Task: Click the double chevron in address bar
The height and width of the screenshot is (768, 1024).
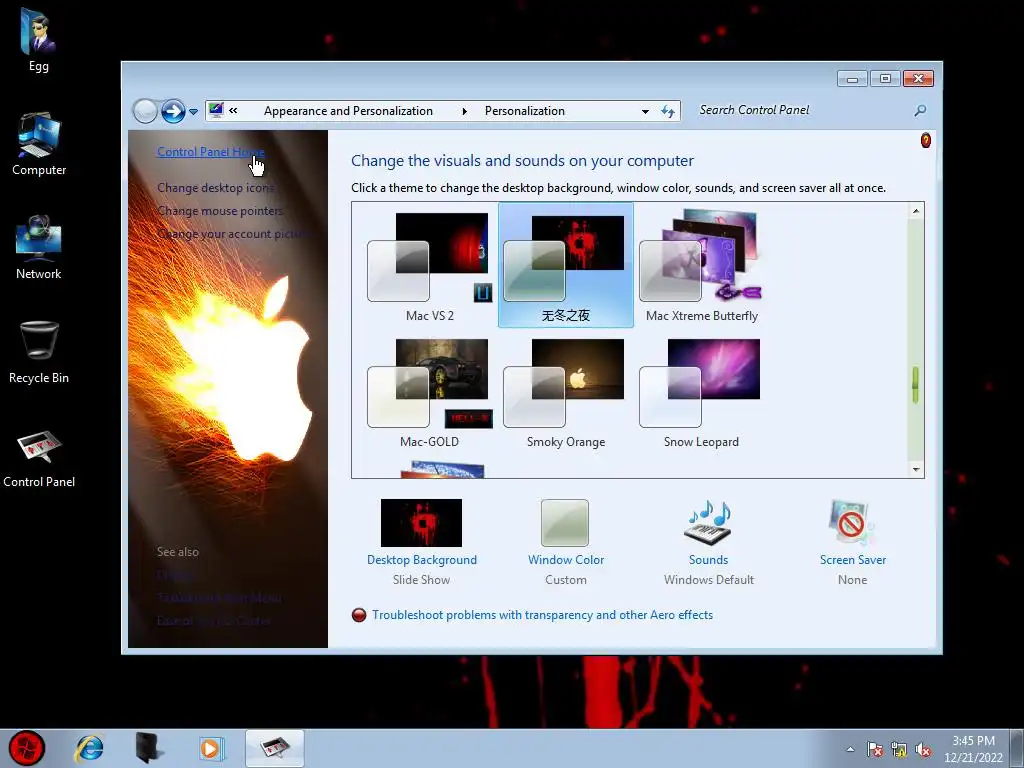Action: 233,110
